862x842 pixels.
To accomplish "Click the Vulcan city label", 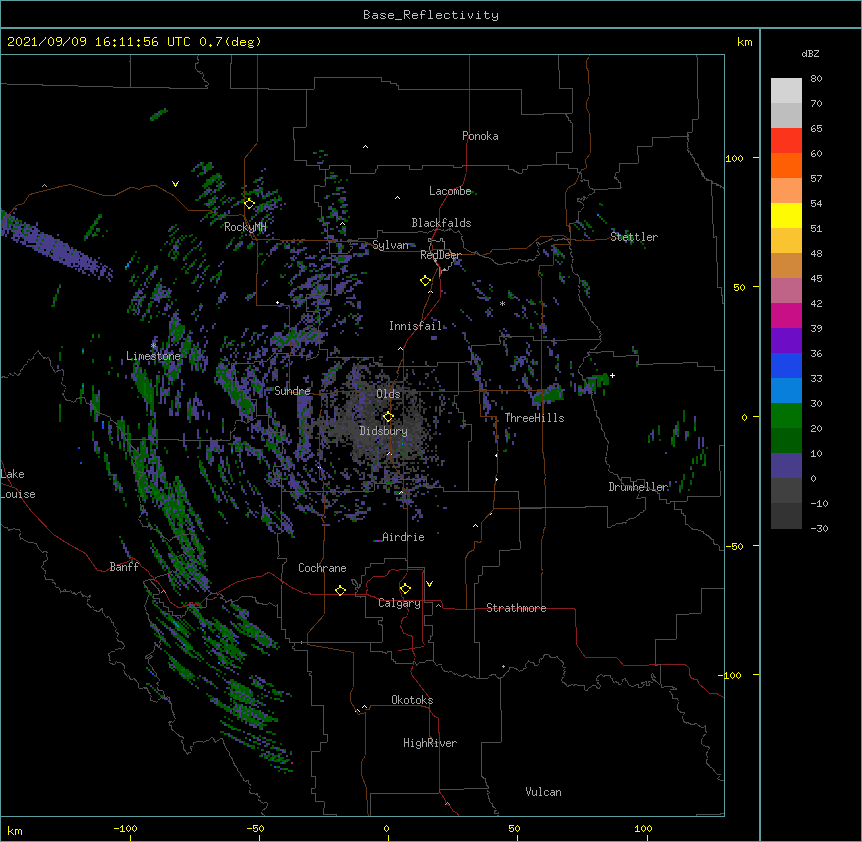I will click(543, 792).
